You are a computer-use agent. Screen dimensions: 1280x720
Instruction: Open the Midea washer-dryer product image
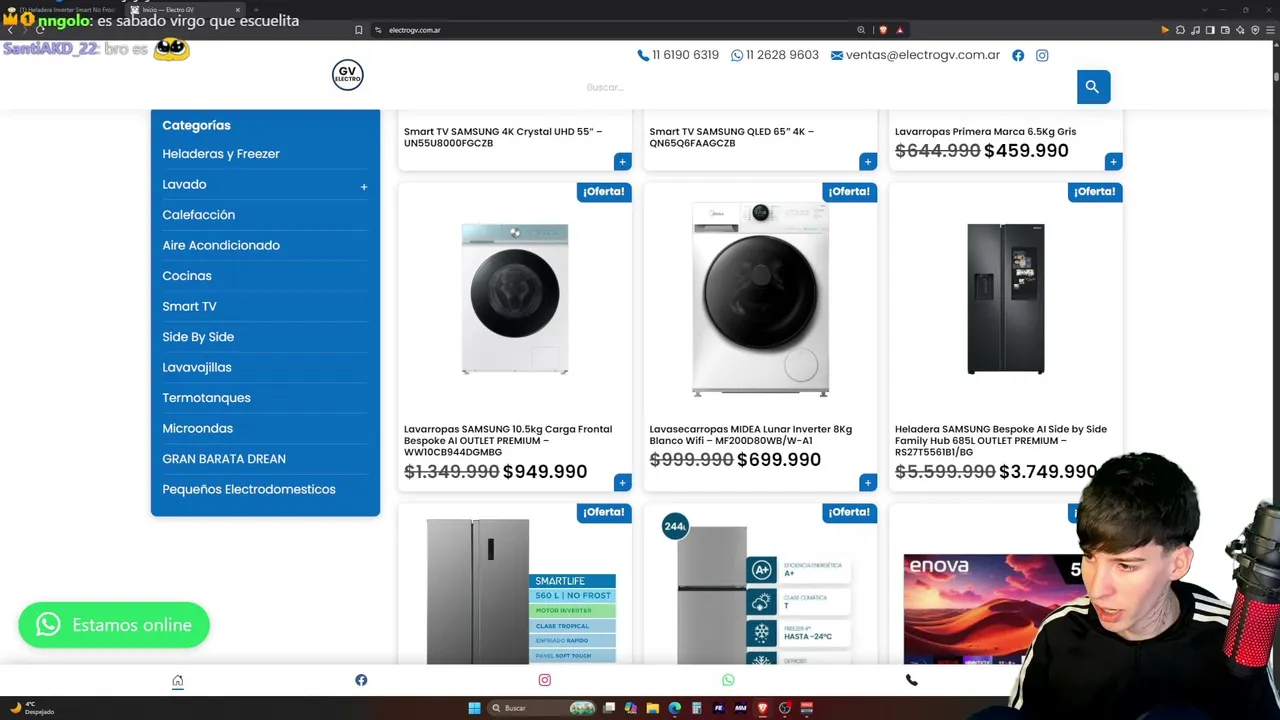point(761,299)
